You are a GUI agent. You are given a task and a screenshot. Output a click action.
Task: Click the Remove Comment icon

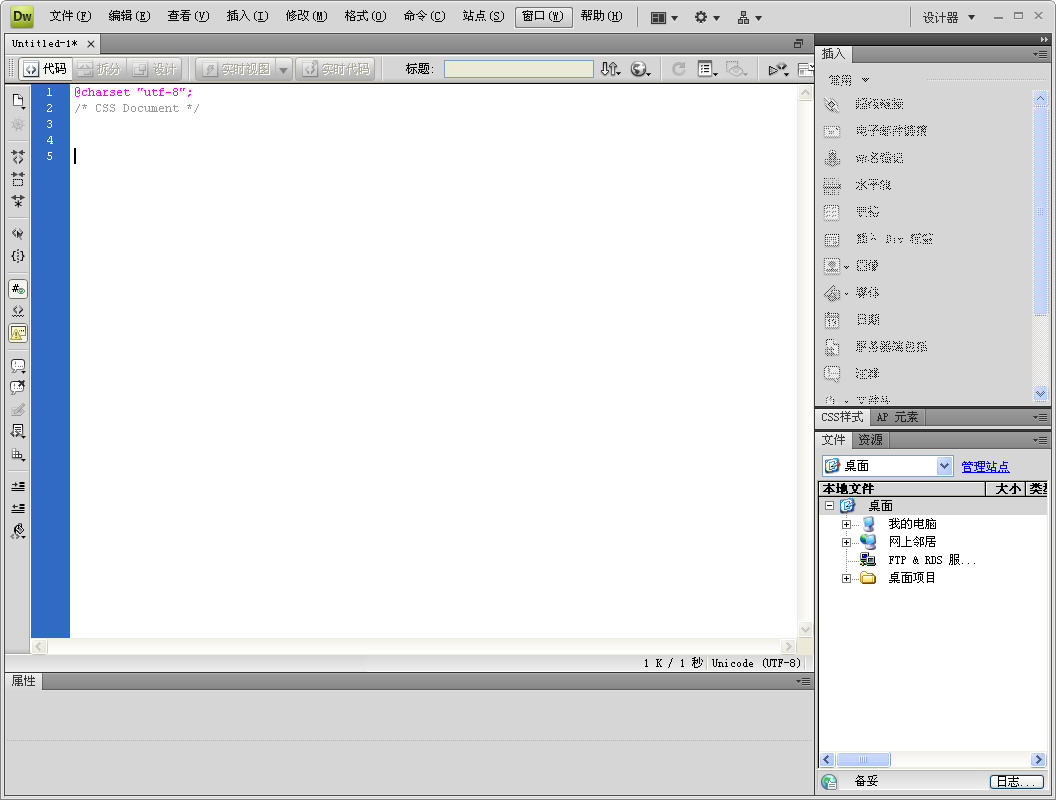click(x=18, y=388)
